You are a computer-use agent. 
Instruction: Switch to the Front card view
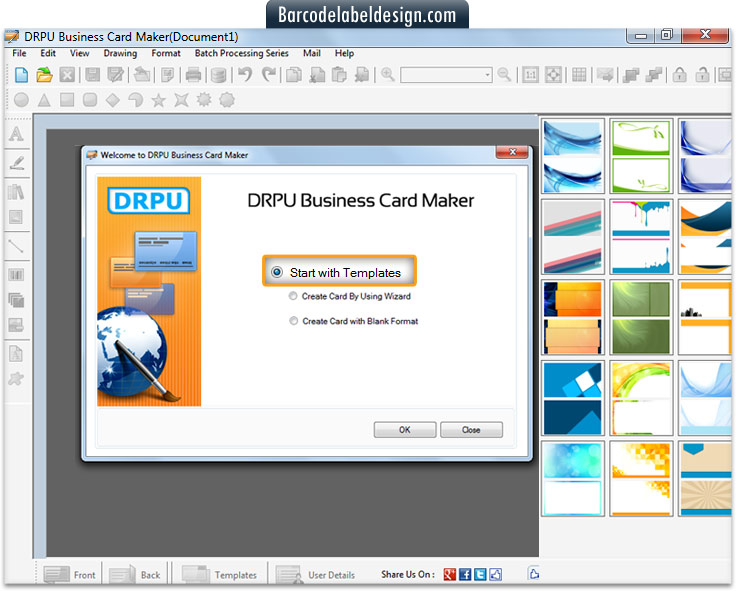click(69, 574)
